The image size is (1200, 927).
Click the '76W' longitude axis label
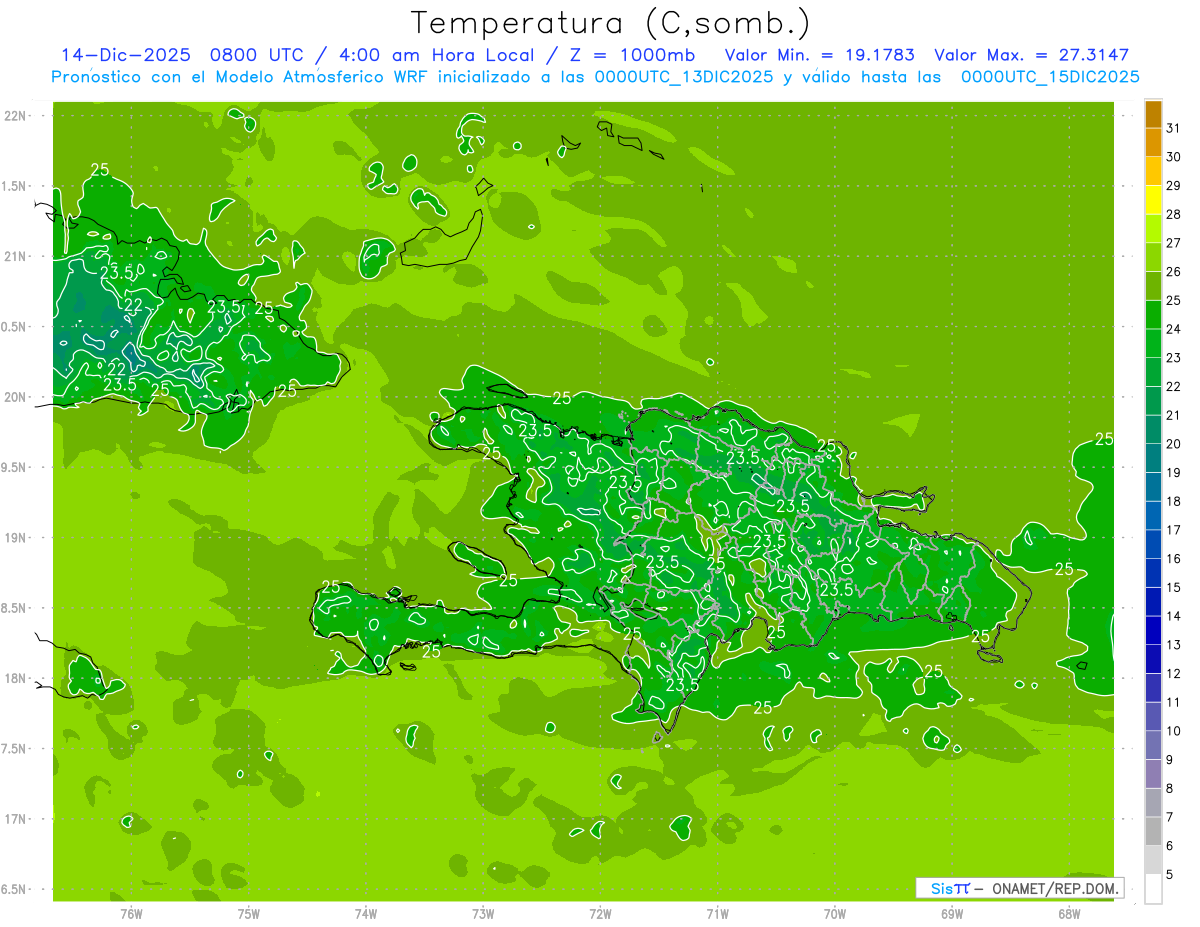tap(132, 913)
